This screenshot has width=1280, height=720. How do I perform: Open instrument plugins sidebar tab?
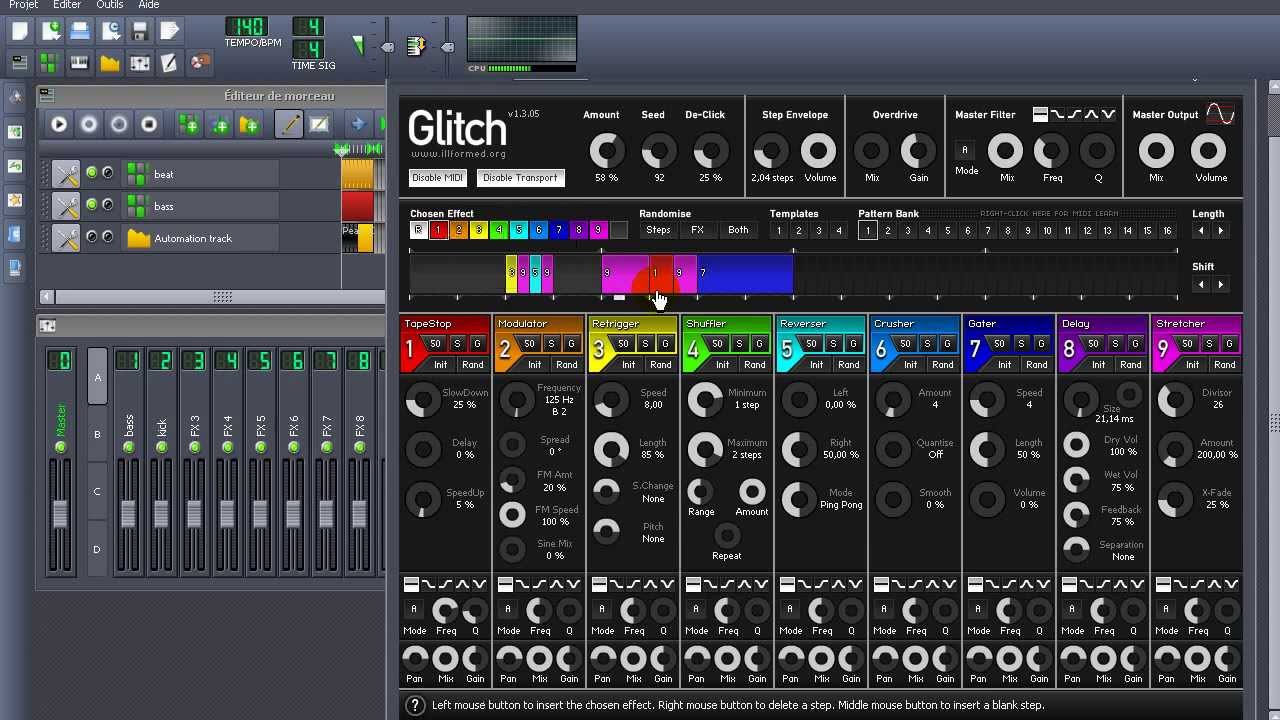tap(15, 98)
